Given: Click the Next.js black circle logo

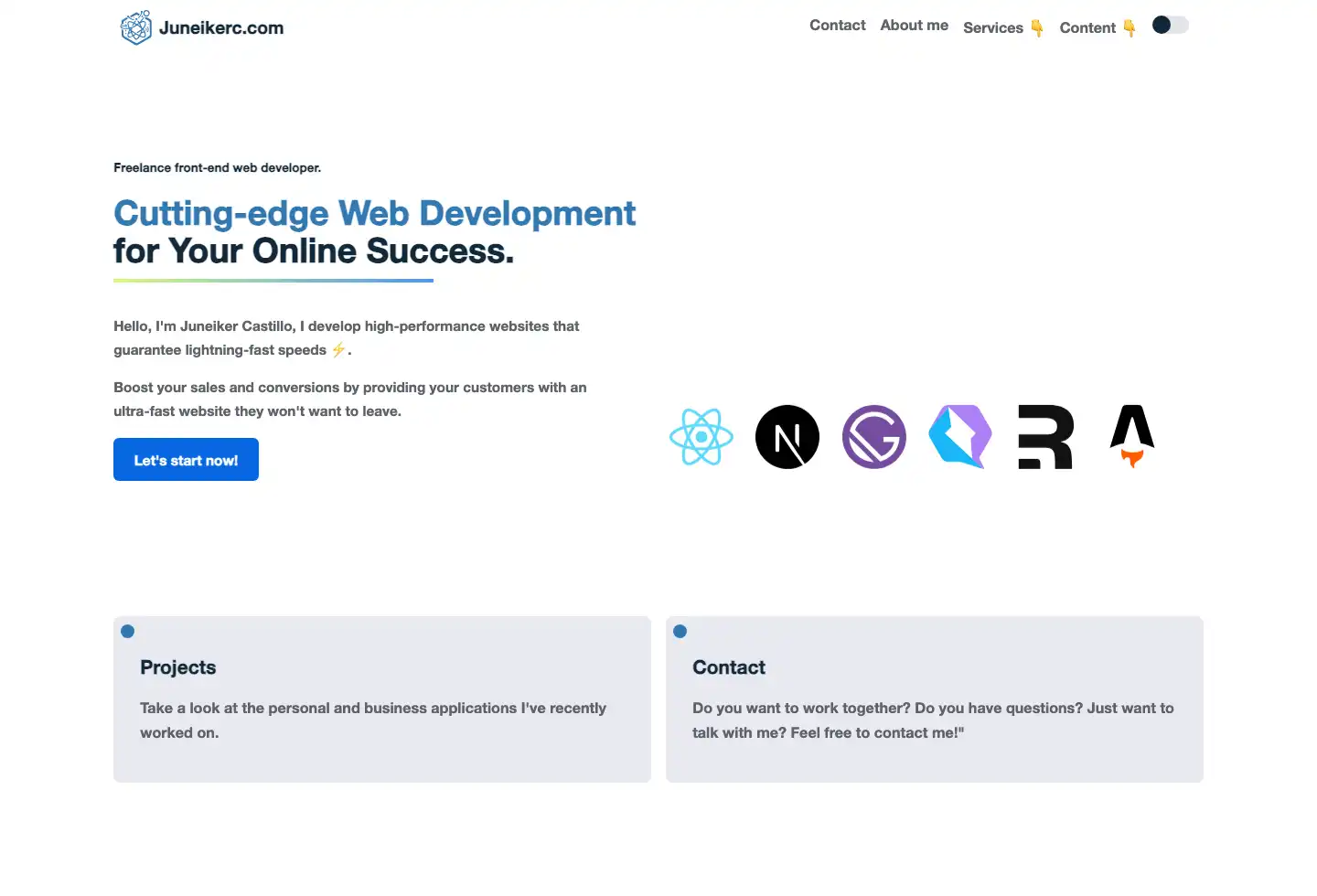Looking at the screenshot, I should click(787, 437).
